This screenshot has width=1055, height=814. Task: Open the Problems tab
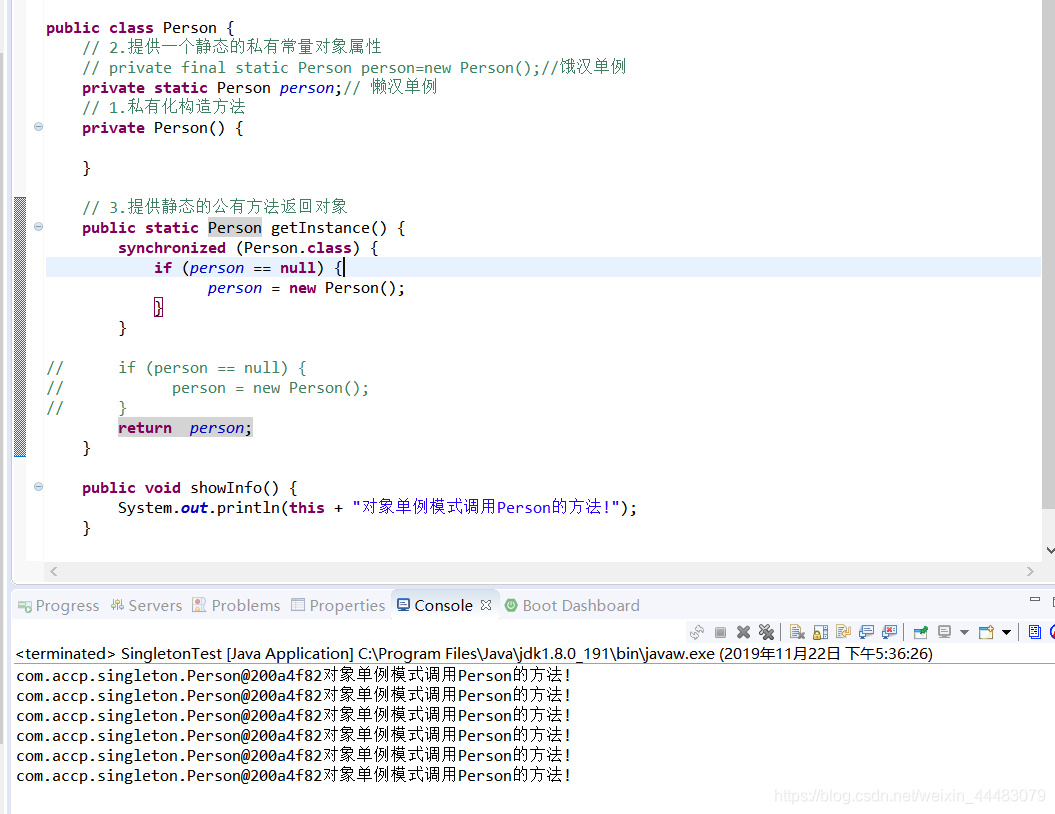click(x=236, y=605)
